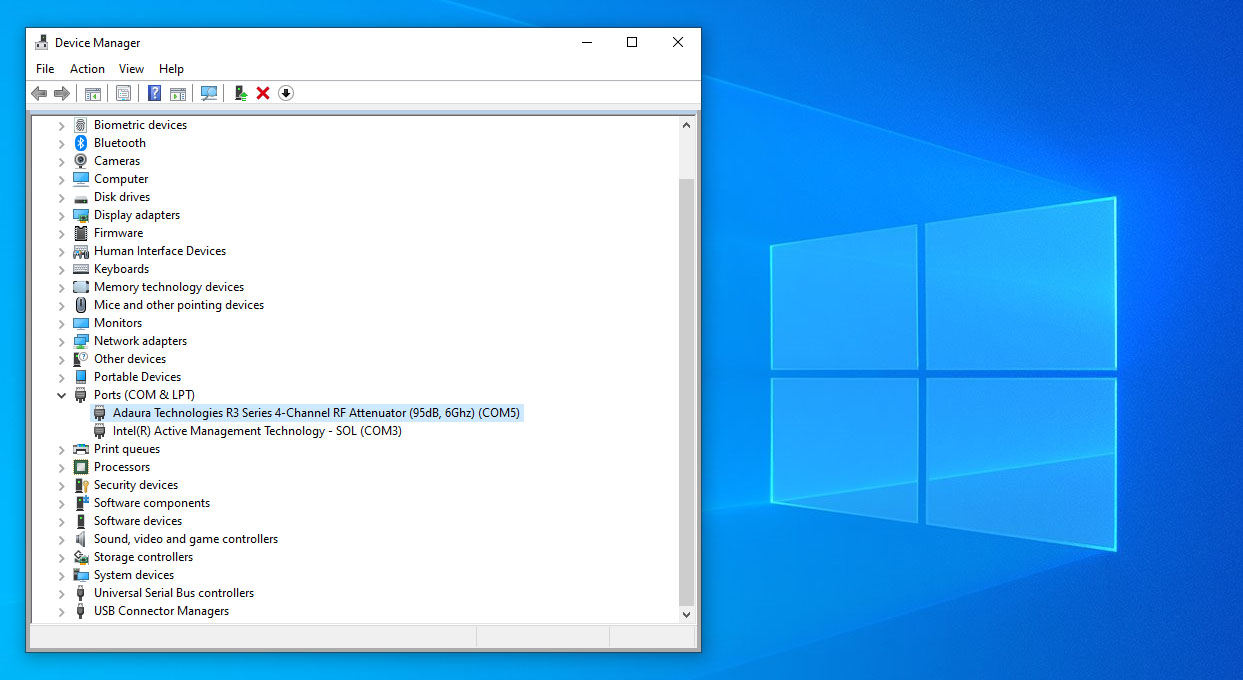Select the Software devices label

coord(138,521)
